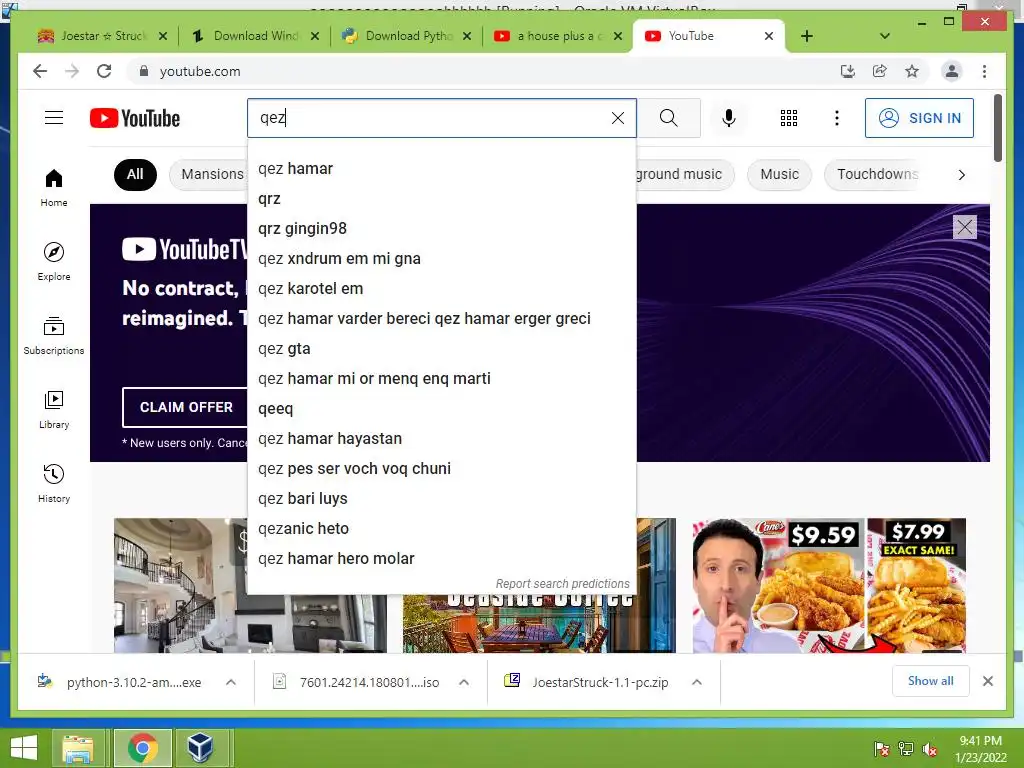Screen dimensions: 1024x768
Task: Reload the page
Action: (x=104, y=71)
